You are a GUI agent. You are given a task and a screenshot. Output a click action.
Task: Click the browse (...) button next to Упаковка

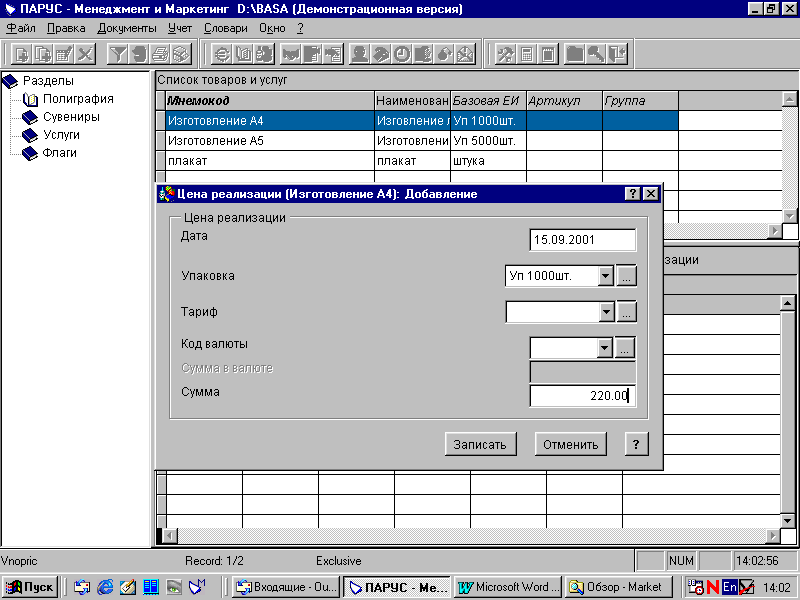point(626,276)
